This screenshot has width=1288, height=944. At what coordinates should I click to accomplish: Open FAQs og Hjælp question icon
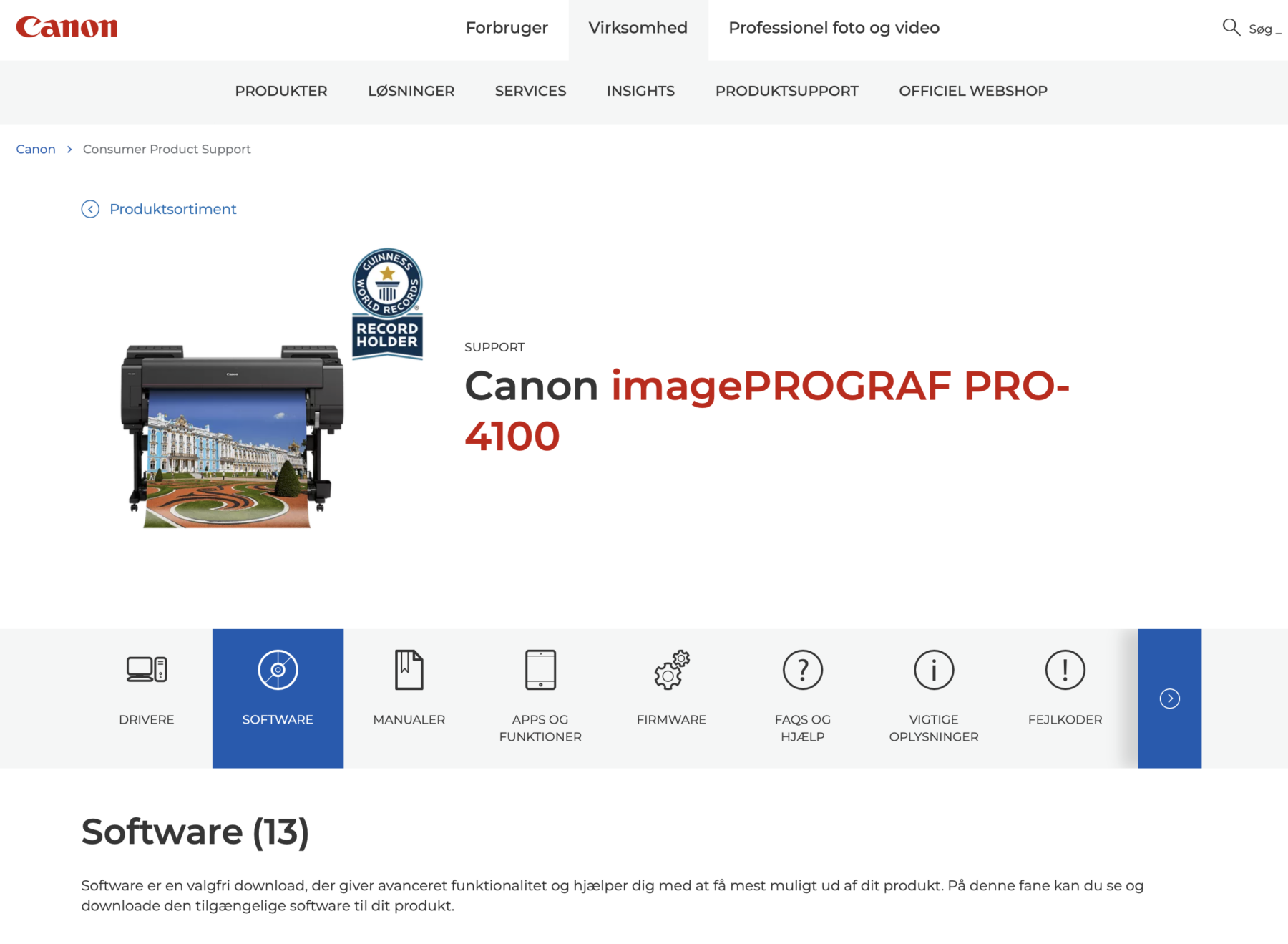pos(803,670)
